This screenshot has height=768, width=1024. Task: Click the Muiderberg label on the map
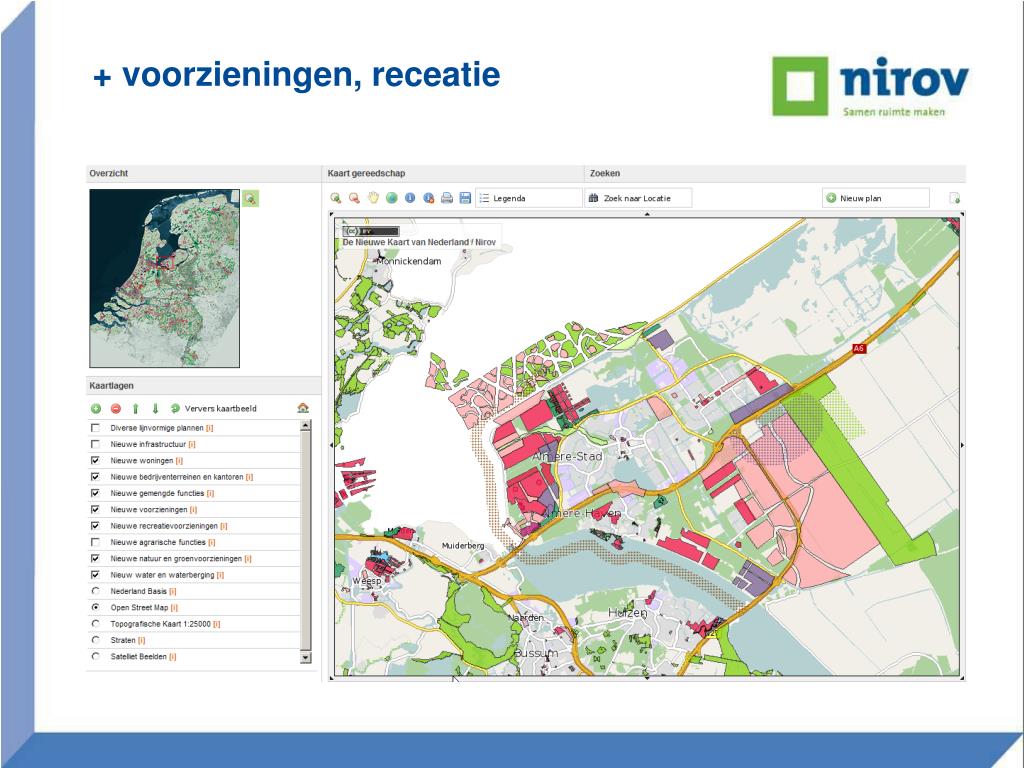tap(463, 545)
